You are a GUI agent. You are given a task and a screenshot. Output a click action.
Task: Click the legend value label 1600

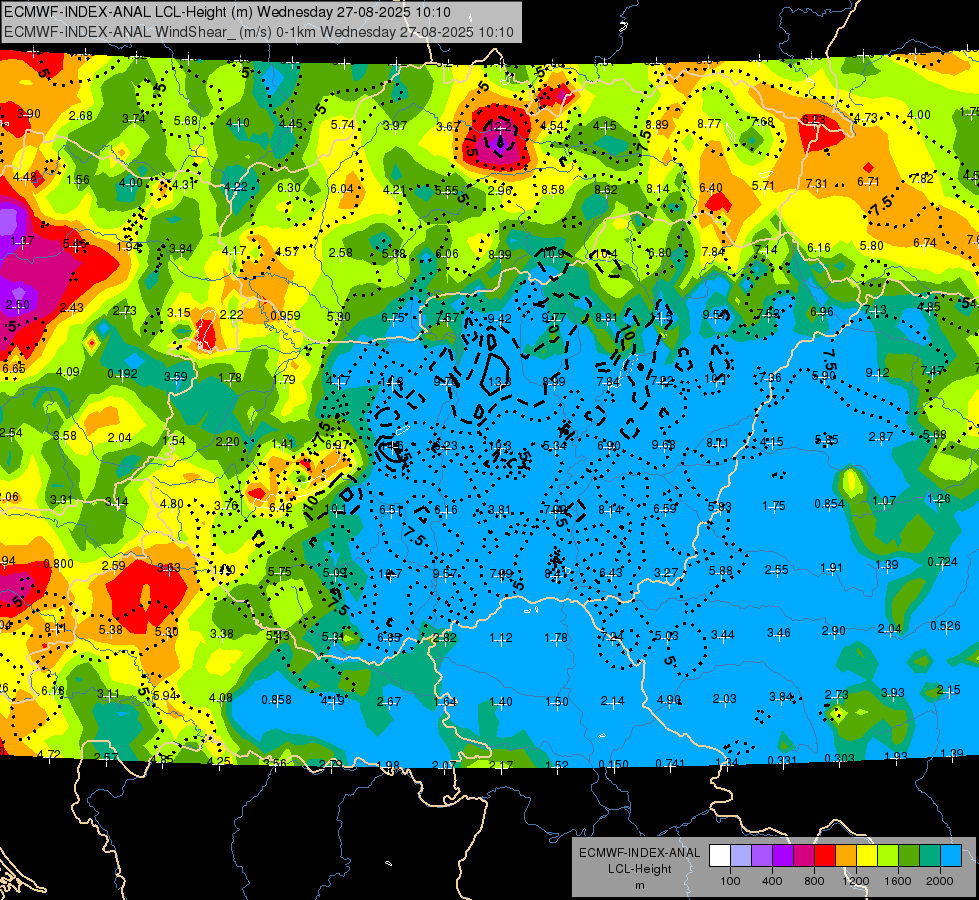(898, 881)
